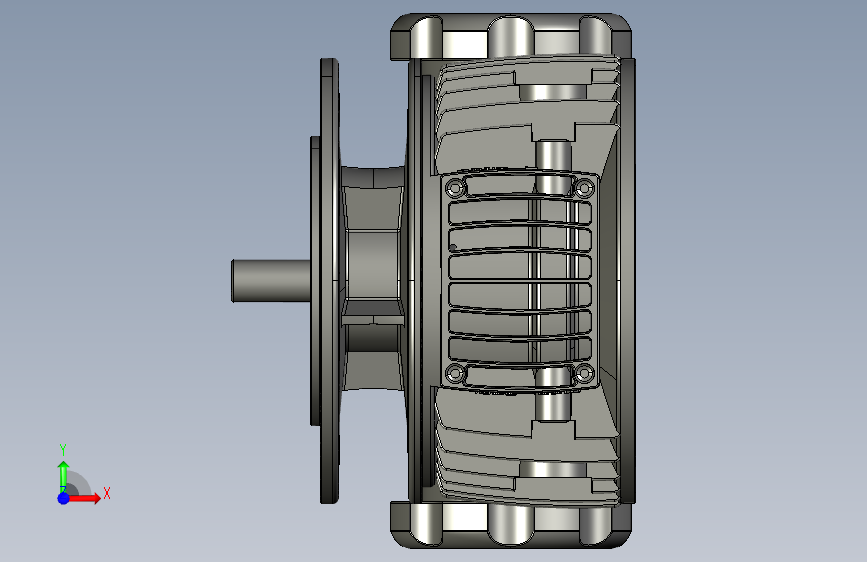Click the green Y axis arrow on triad
The image size is (867, 562).
tap(63, 476)
